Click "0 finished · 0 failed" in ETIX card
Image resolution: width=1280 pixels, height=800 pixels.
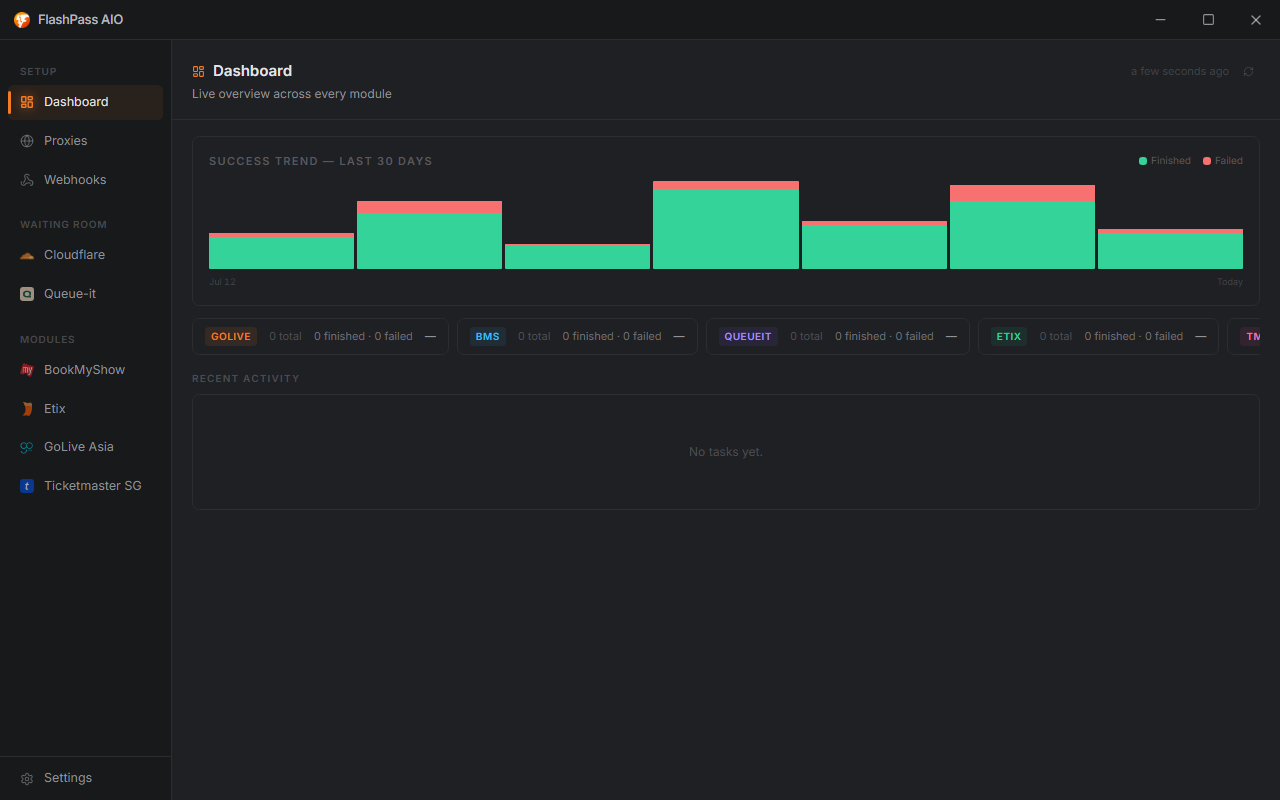pyautogui.click(x=1134, y=337)
